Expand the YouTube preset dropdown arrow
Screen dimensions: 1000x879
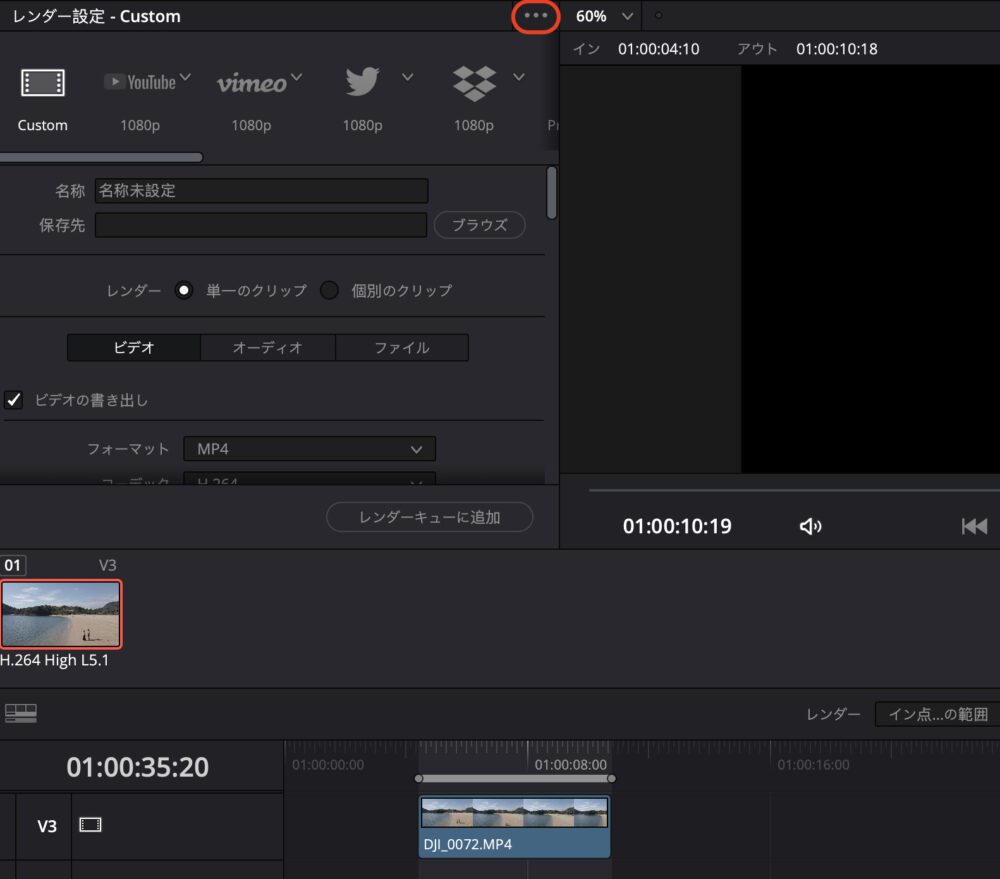pyautogui.click(x=185, y=77)
